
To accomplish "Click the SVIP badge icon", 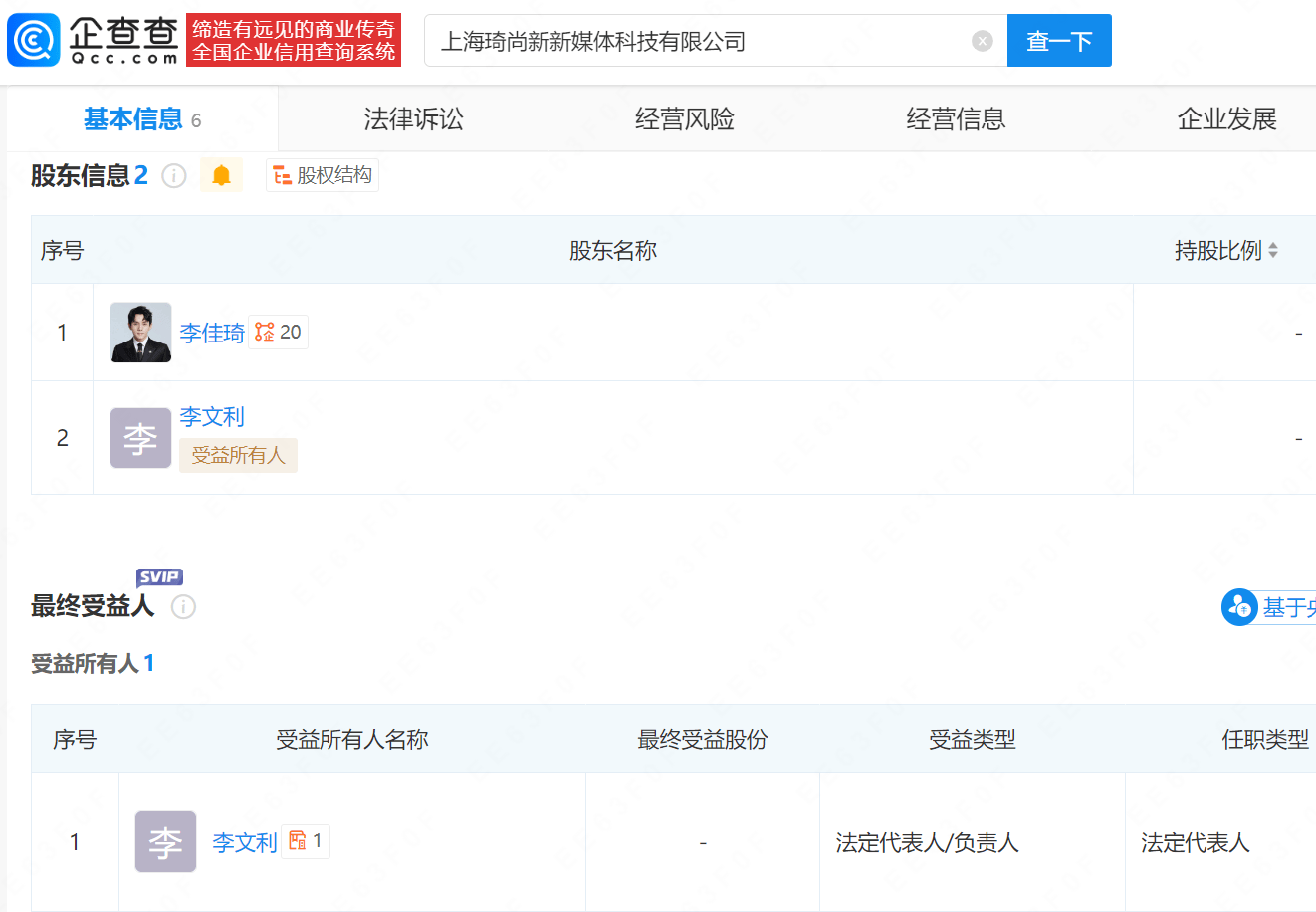I will 159,577.
